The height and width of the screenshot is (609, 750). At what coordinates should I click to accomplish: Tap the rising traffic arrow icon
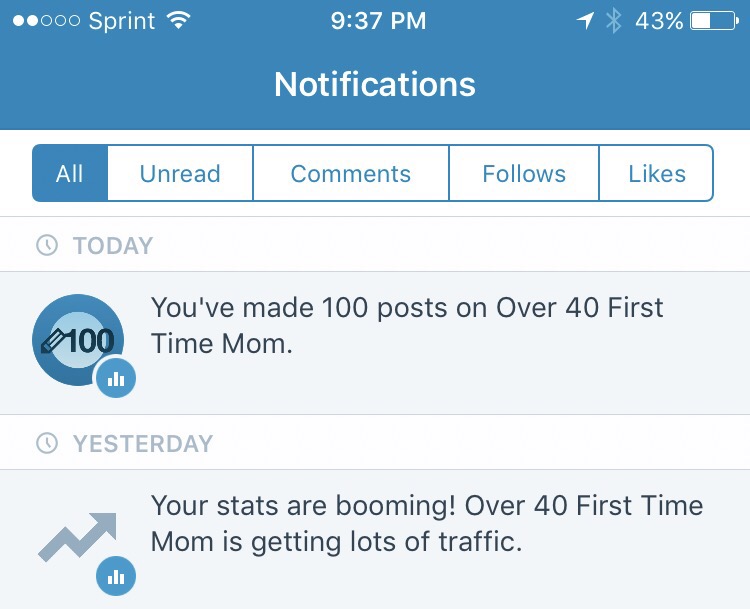coord(78,536)
